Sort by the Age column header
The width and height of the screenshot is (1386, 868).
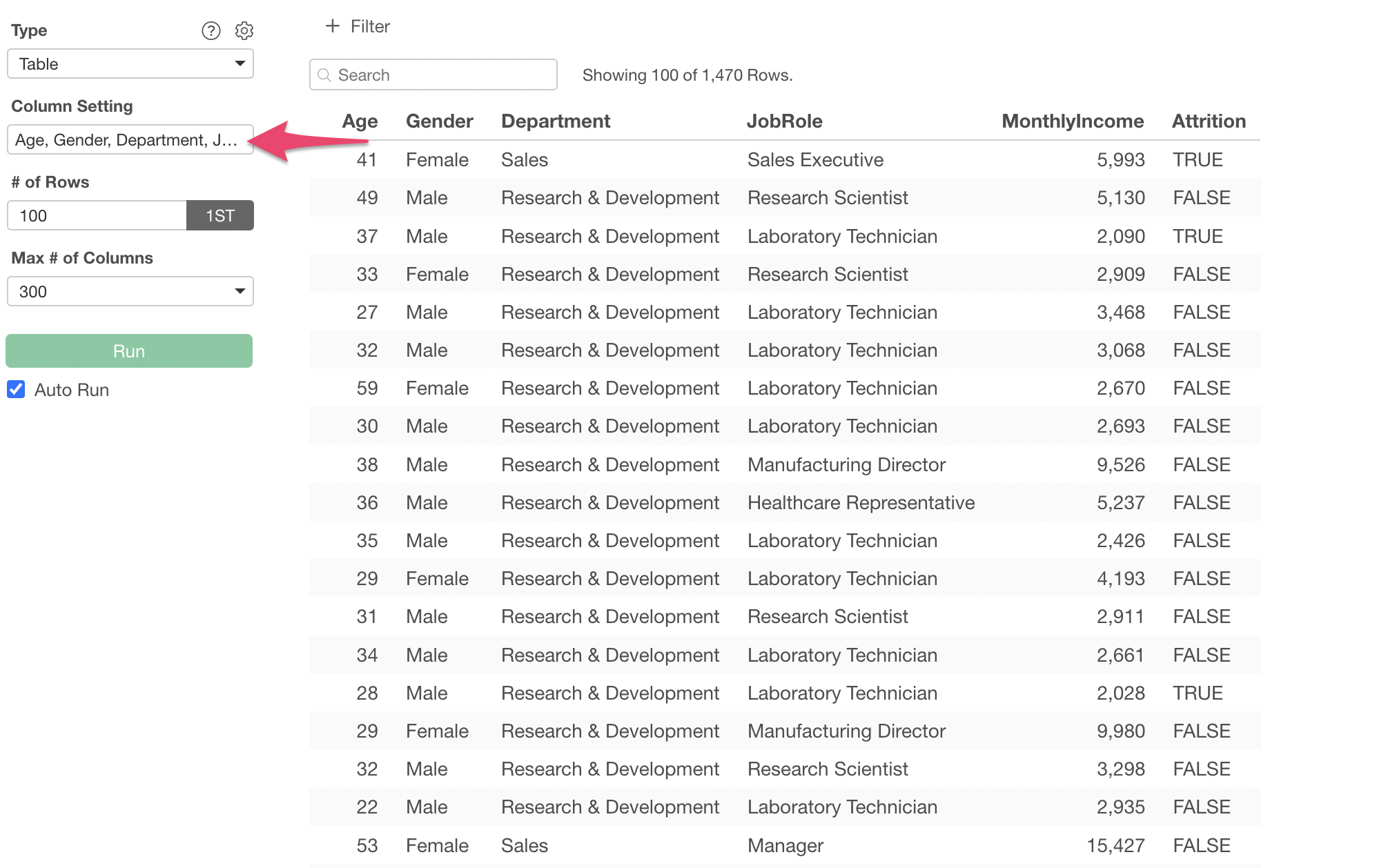tap(360, 121)
